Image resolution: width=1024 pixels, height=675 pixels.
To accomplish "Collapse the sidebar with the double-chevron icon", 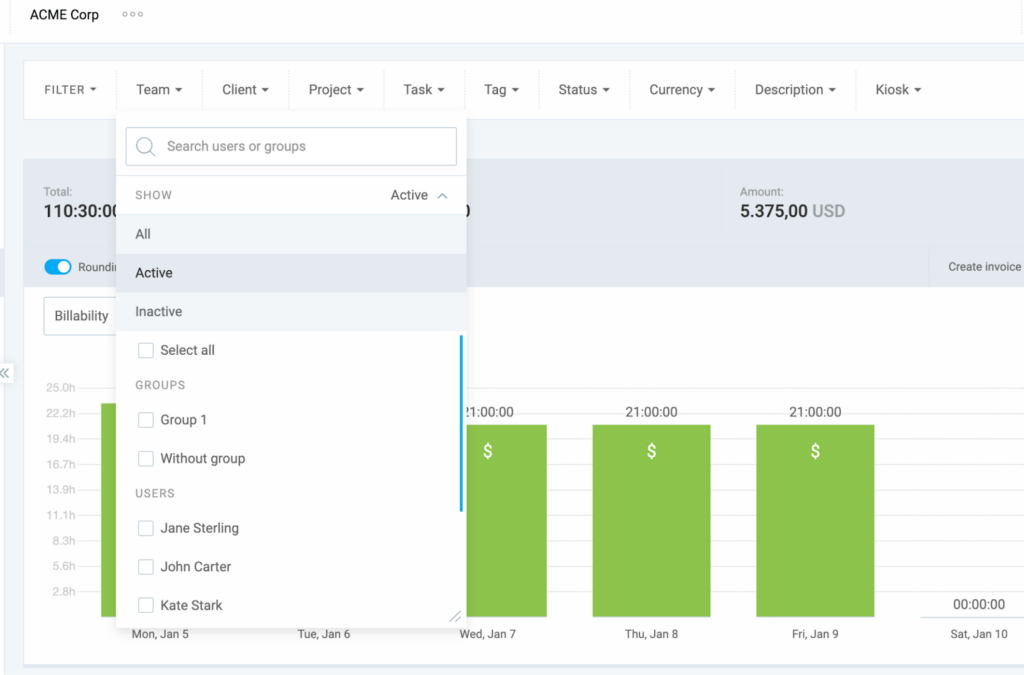I will pyautogui.click(x=5, y=373).
